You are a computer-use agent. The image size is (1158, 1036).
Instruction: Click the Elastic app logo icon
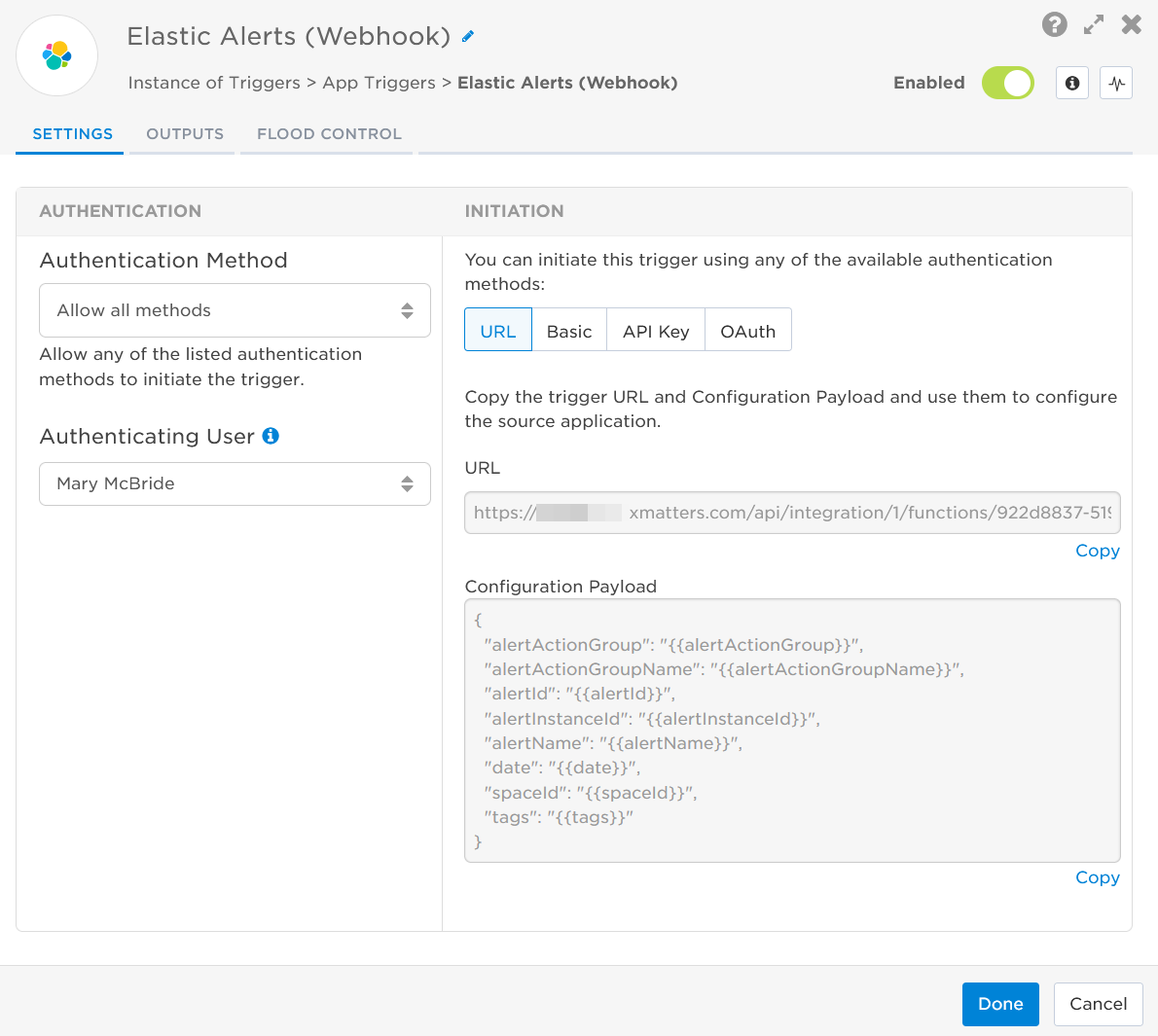point(56,56)
